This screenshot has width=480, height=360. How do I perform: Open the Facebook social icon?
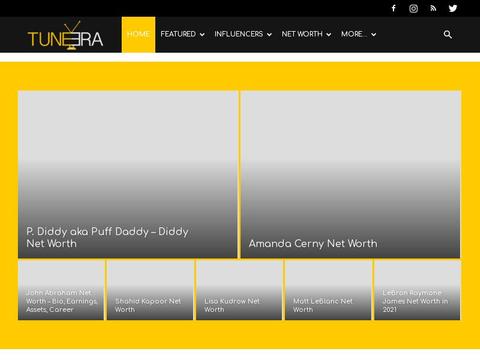pyautogui.click(x=394, y=8)
